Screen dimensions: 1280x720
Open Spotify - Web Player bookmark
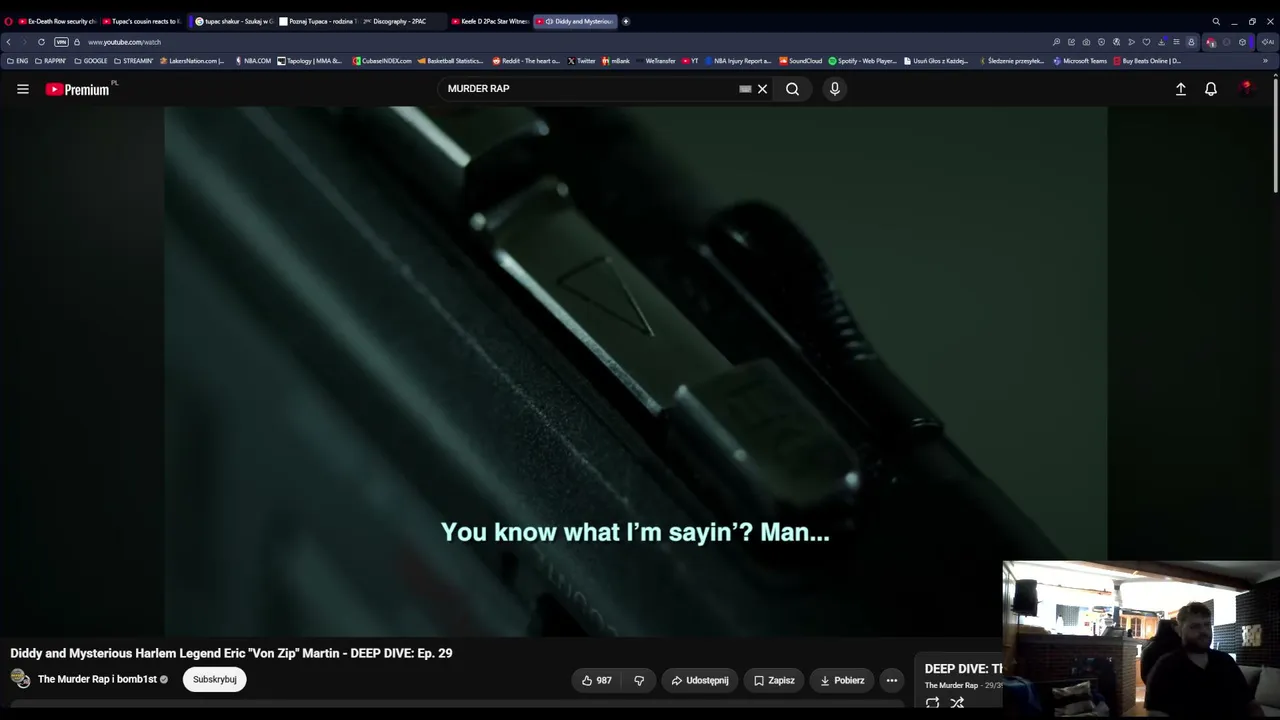[863, 61]
